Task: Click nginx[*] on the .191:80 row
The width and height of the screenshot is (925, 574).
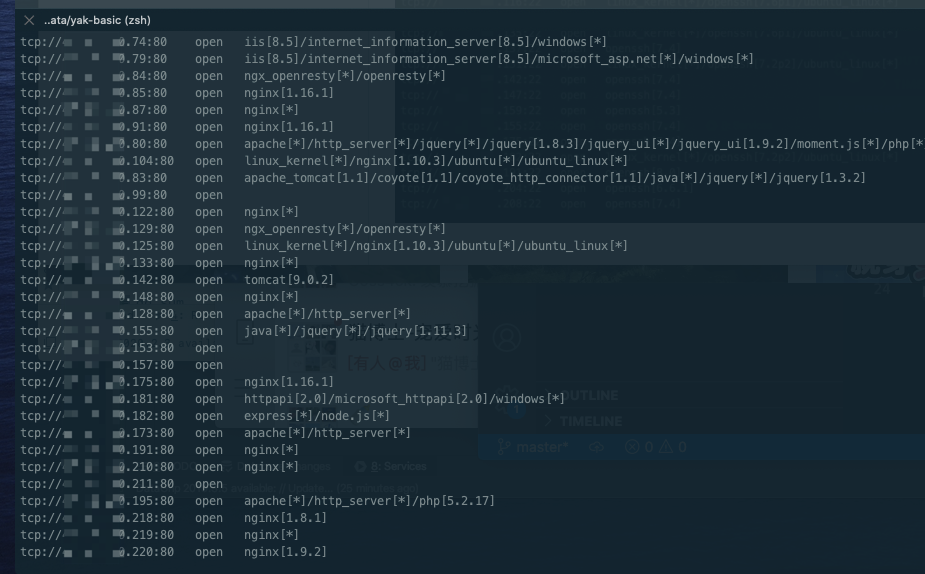Action: (271, 450)
